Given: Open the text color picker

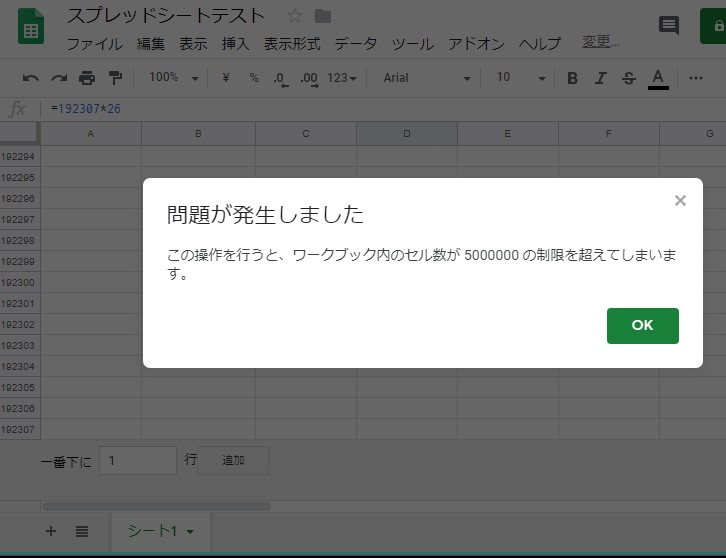Looking at the screenshot, I should (657, 78).
